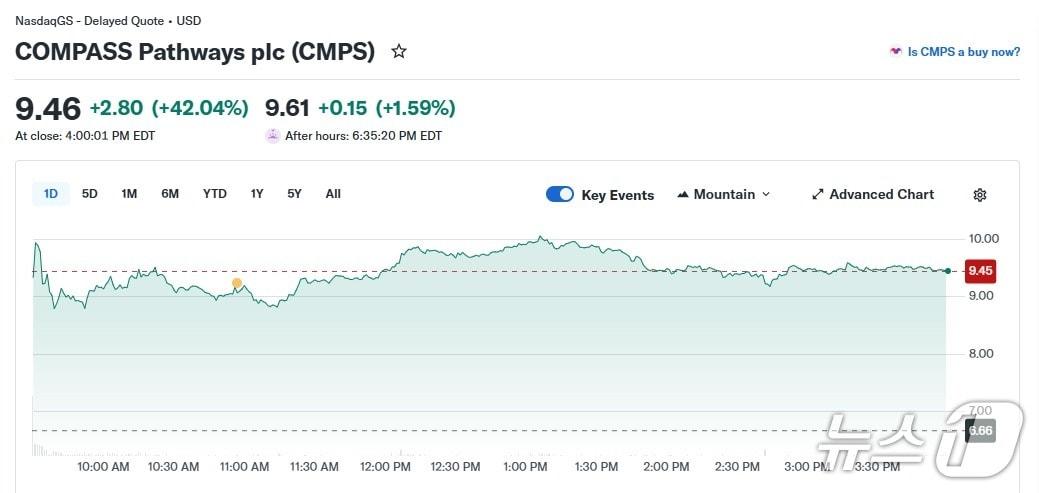
Task: Open the 'Is CMPS a buy now?' link
Action: coord(963,52)
